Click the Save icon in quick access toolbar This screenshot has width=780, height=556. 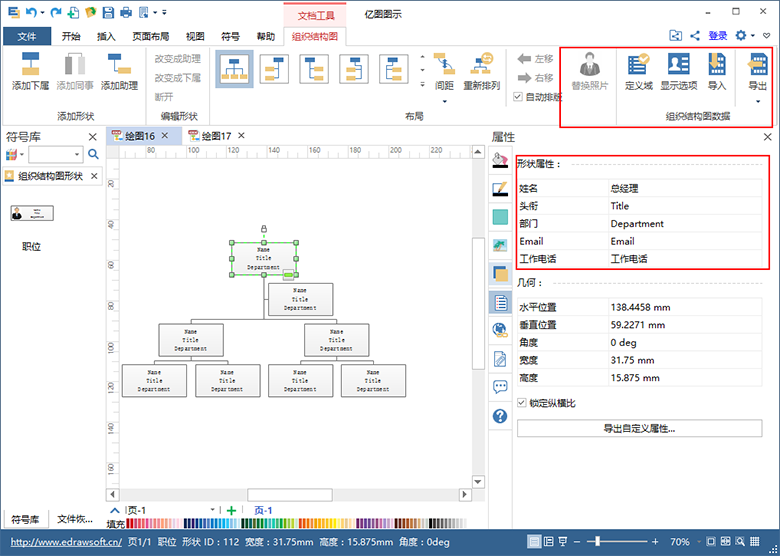coord(108,12)
